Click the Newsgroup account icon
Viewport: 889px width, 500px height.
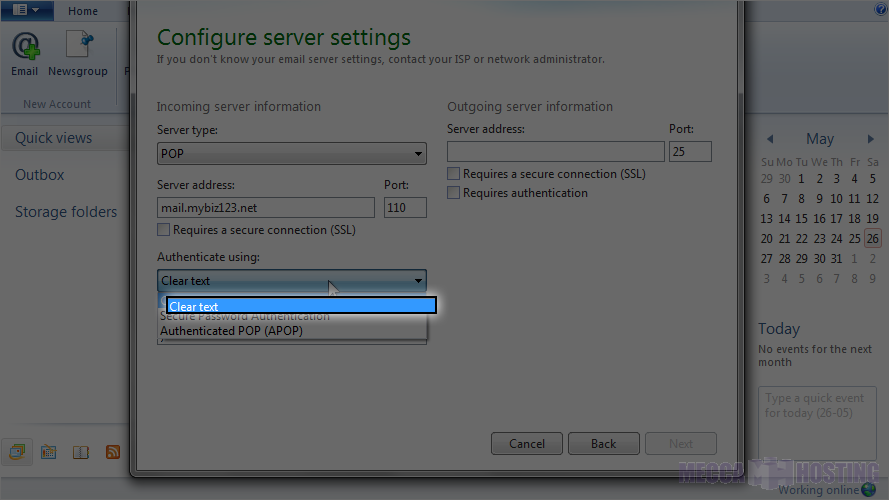pos(77,54)
